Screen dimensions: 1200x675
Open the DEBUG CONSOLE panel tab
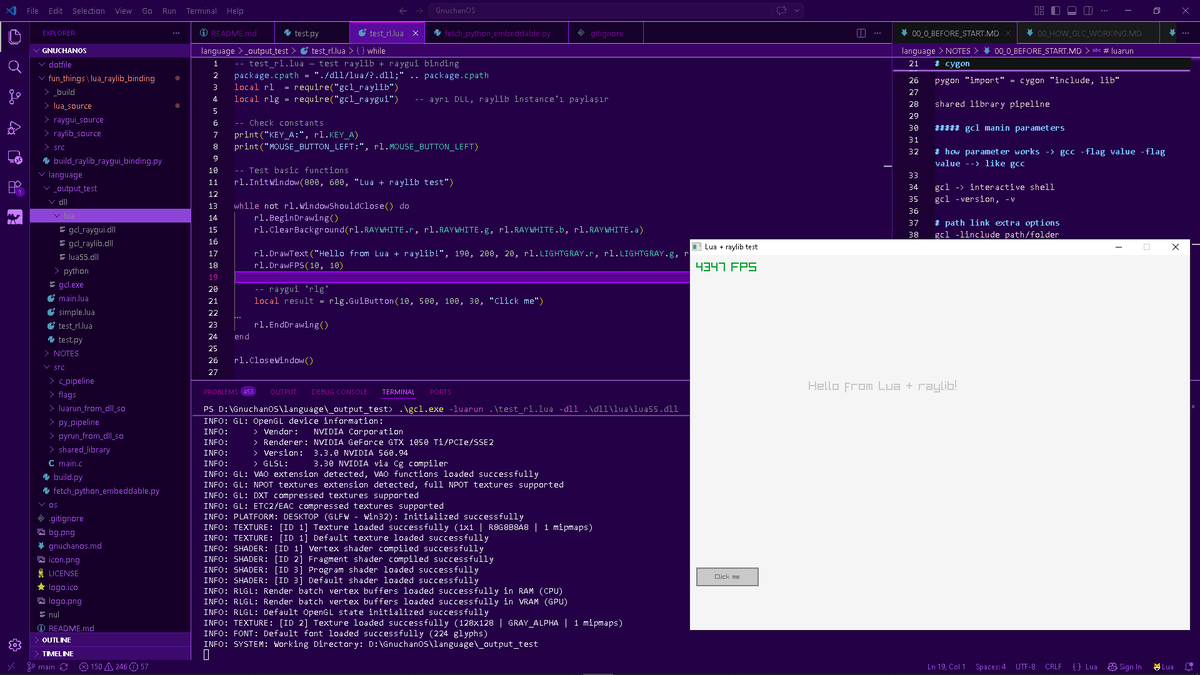pyautogui.click(x=339, y=392)
